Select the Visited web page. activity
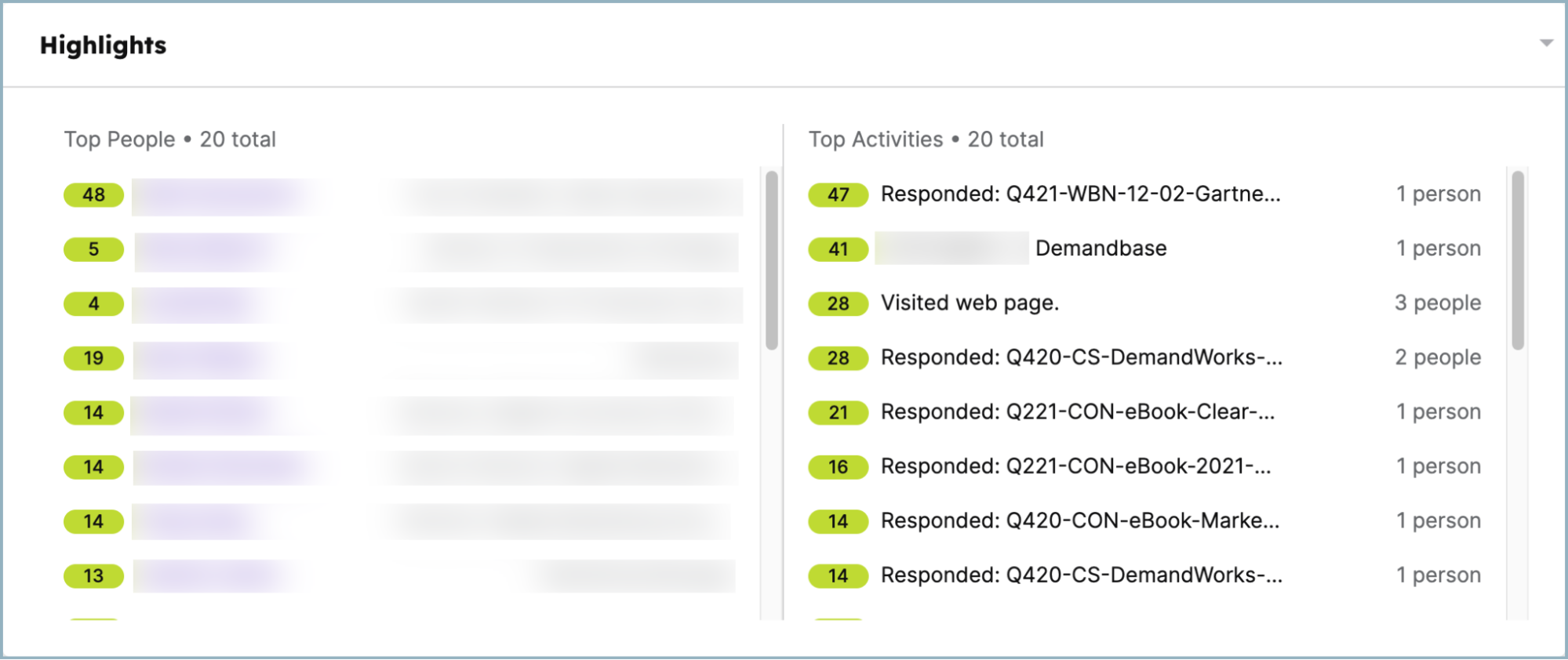This screenshot has width=1568, height=660. (x=970, y=303)
